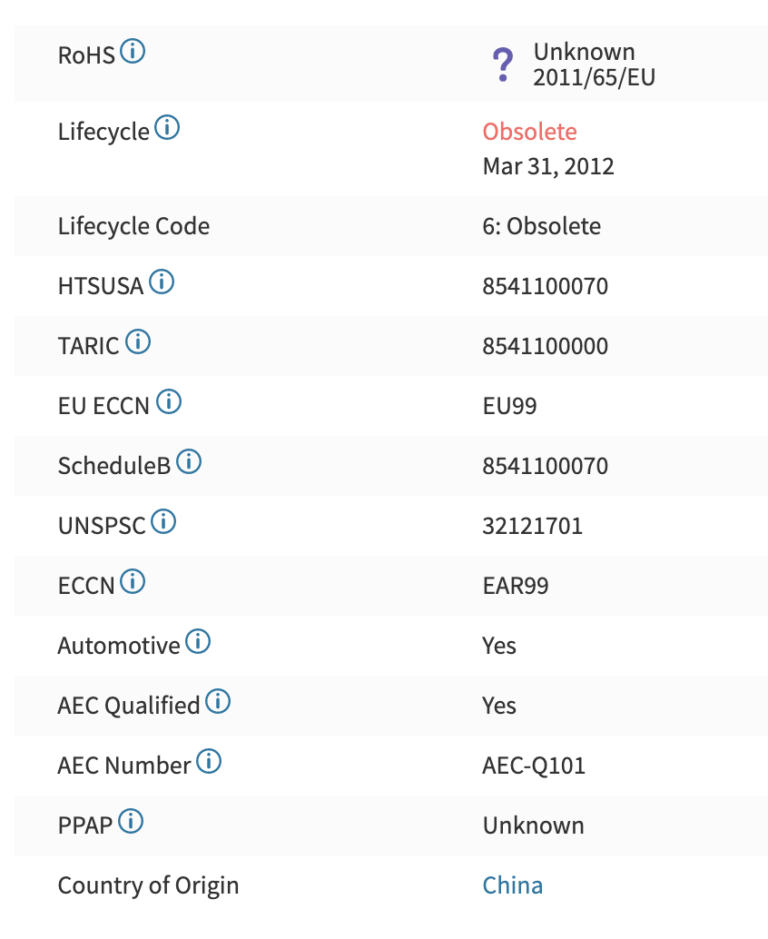Viewport: 768px width, 939px height.
Task: Click info icon beside AEC Number
Action: [x=209, y=762]
